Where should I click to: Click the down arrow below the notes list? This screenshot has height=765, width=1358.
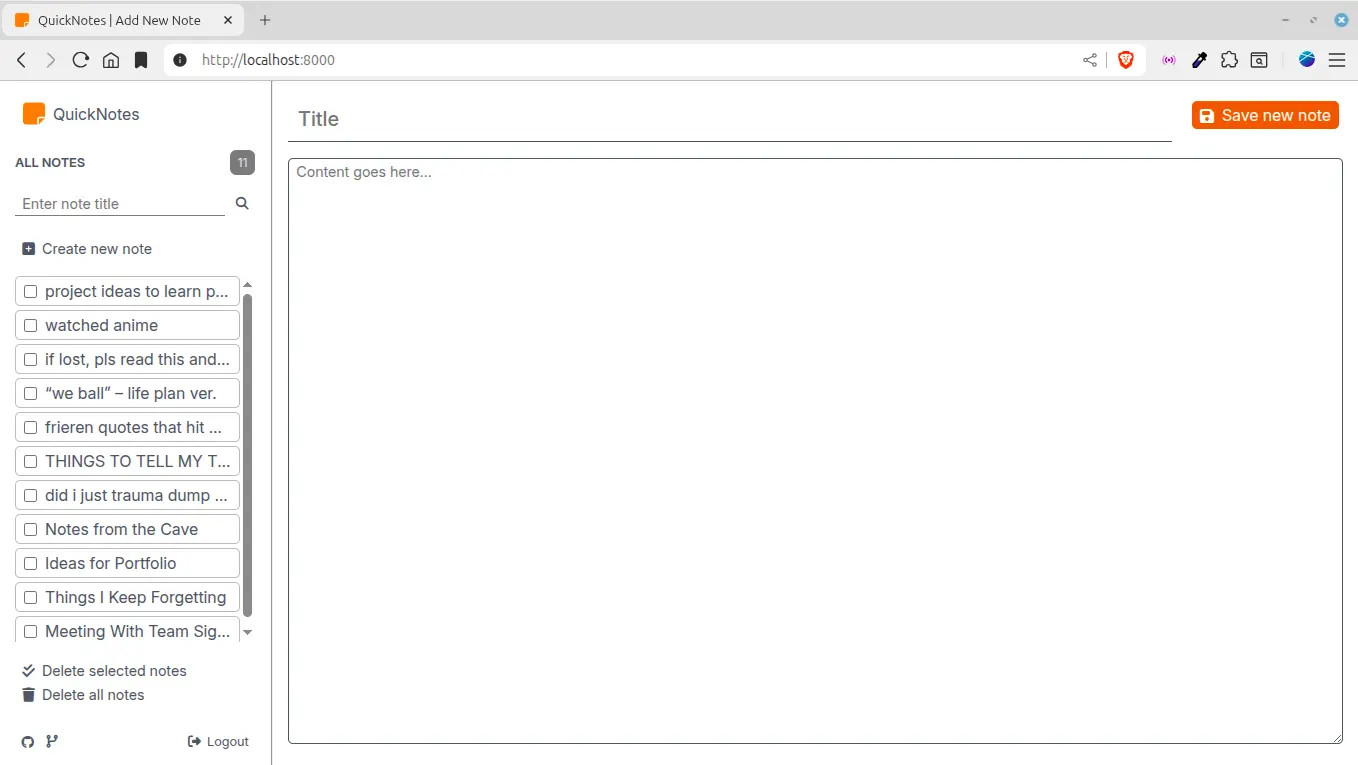(x=247, y=632)
